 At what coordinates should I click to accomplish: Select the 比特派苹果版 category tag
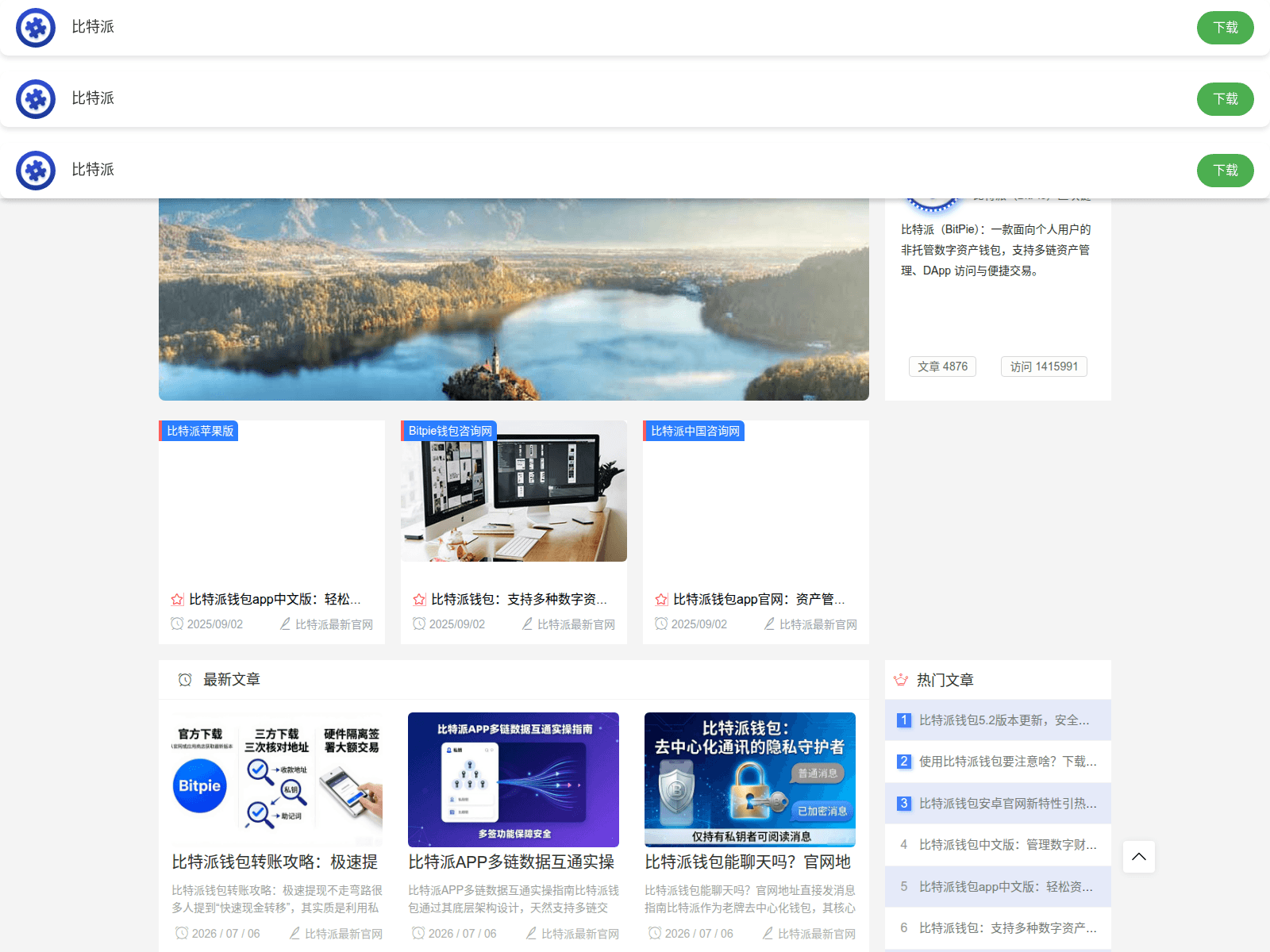(199, 431)
